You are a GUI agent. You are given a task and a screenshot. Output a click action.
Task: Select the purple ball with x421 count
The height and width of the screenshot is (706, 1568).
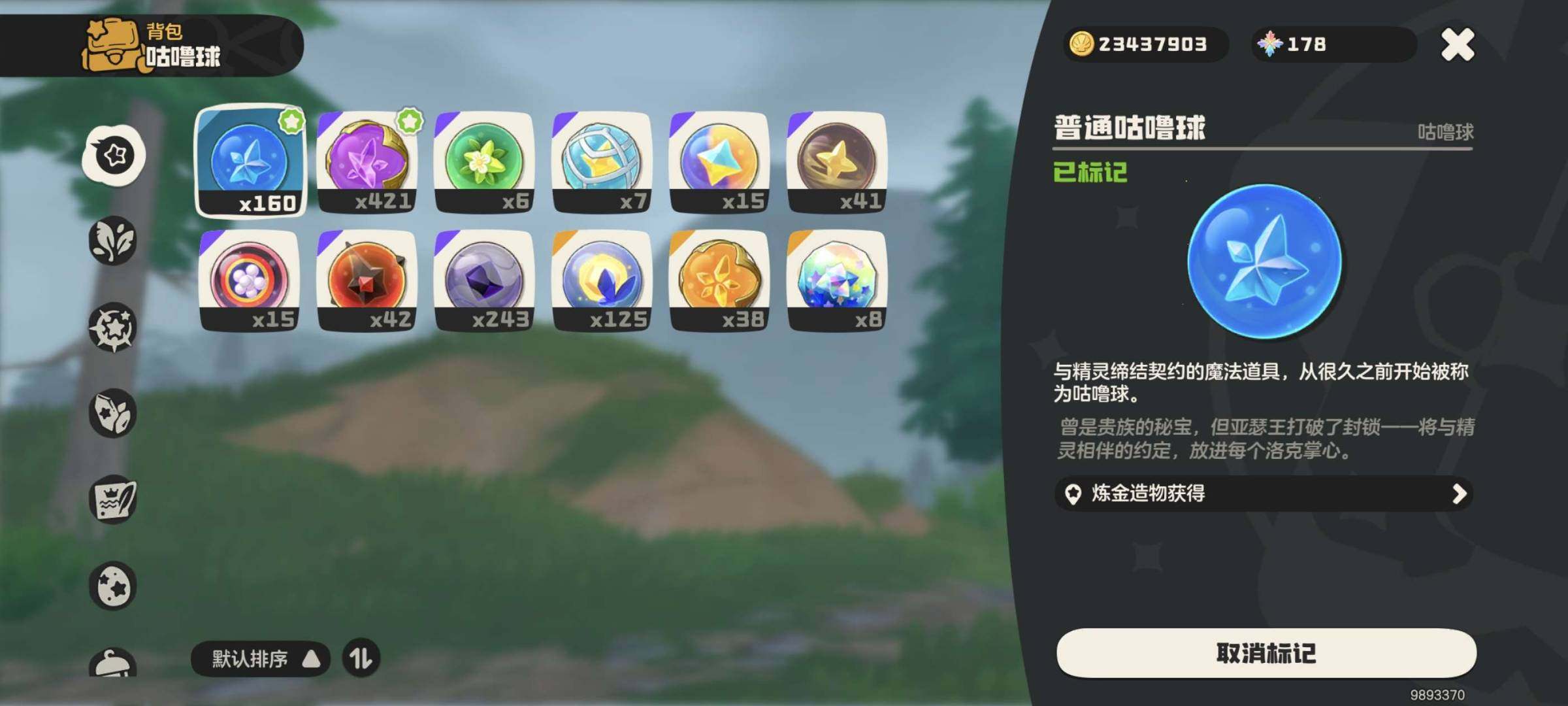367,163
